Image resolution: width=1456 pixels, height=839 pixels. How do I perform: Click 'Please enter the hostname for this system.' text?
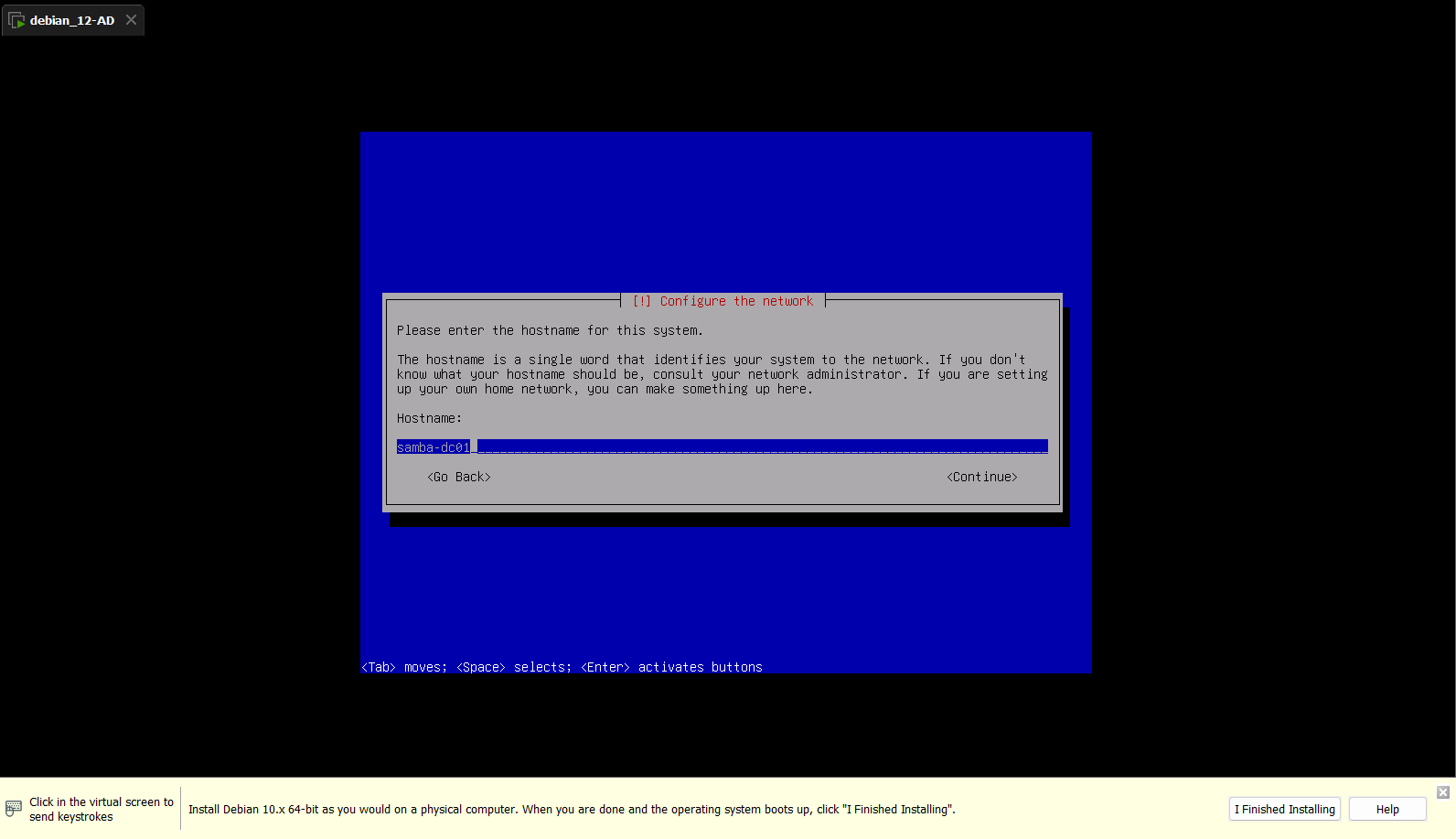click(x=550, y=330)
